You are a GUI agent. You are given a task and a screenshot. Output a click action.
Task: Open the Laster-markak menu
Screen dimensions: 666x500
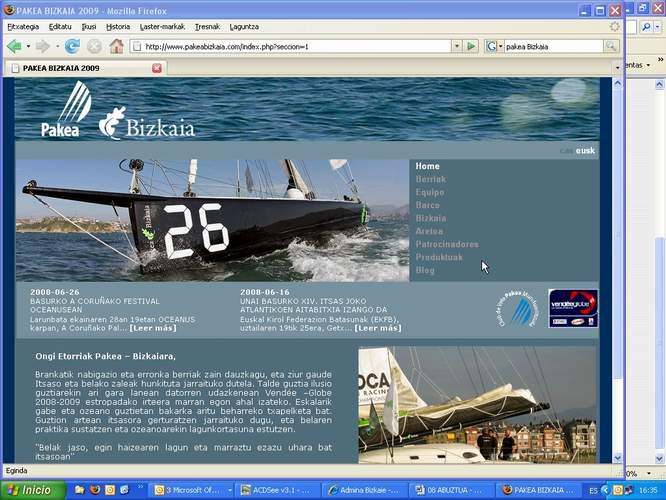click(162, 26)
